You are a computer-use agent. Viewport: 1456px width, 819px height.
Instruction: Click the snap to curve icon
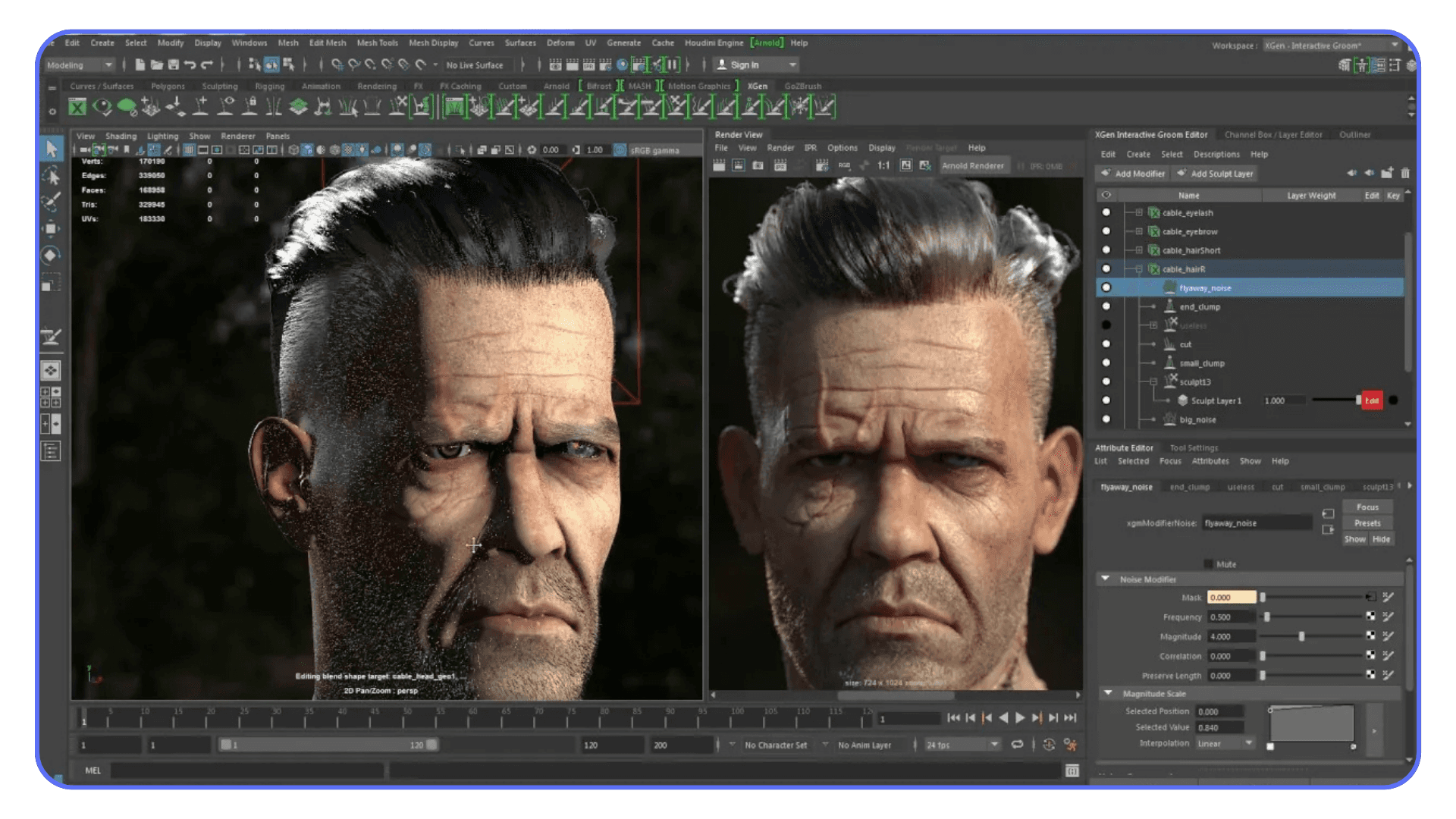coord(354,65)
